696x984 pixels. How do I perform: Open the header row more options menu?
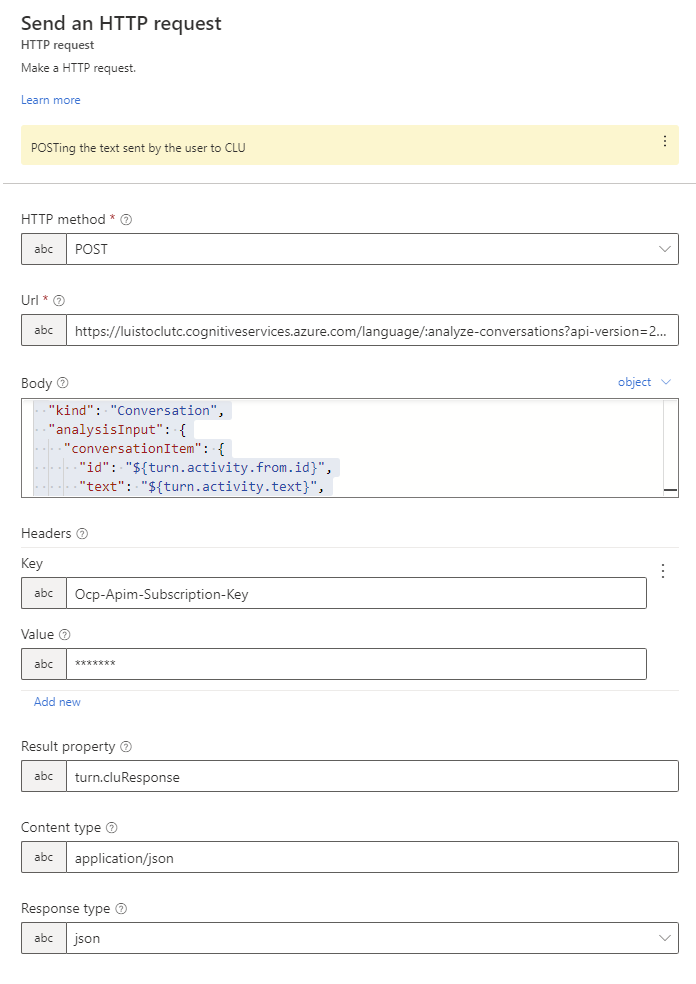pyautogui.click(x=663, y=570)
